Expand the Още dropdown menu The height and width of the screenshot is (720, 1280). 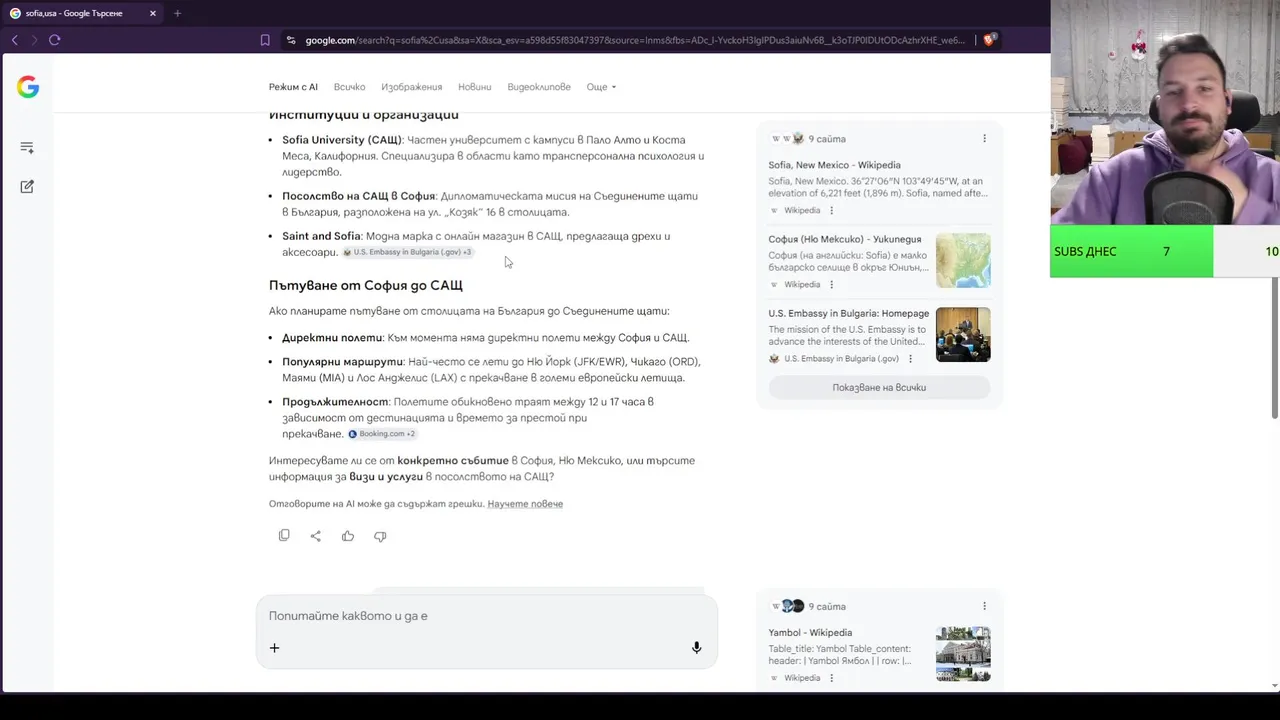pos(601,87)
